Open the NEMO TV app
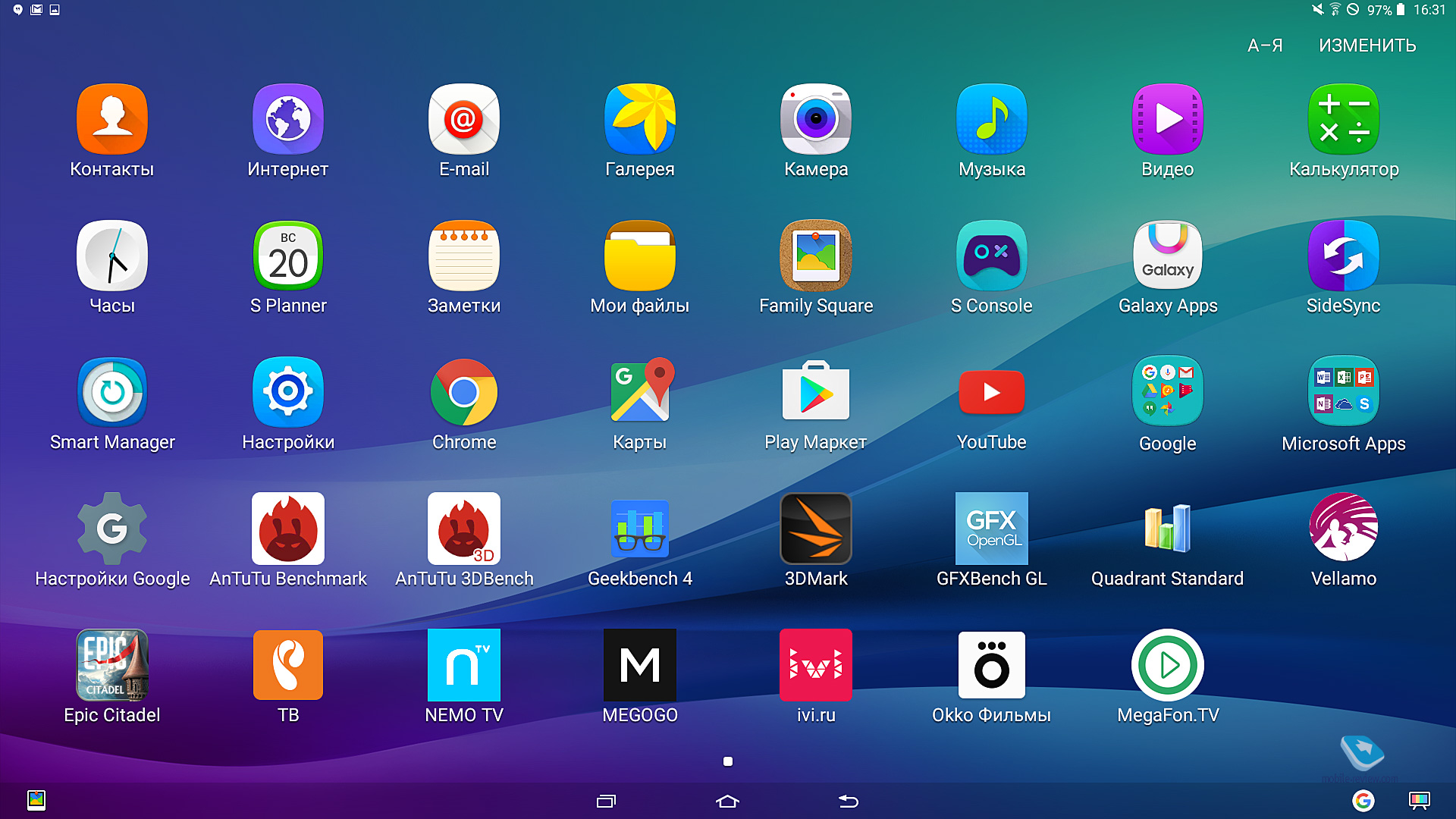Image resolution: width=1456 pixels, height=819 pixels. (464, 666)
